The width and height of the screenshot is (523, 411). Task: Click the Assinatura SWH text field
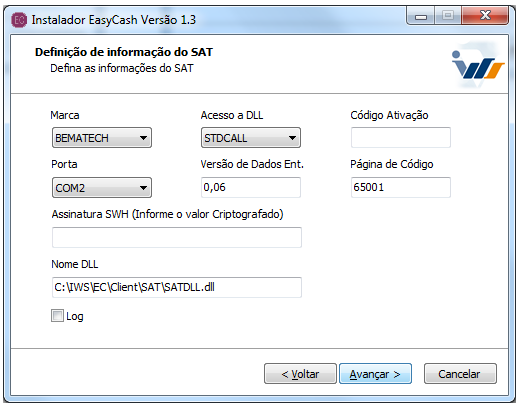(177, 238)
